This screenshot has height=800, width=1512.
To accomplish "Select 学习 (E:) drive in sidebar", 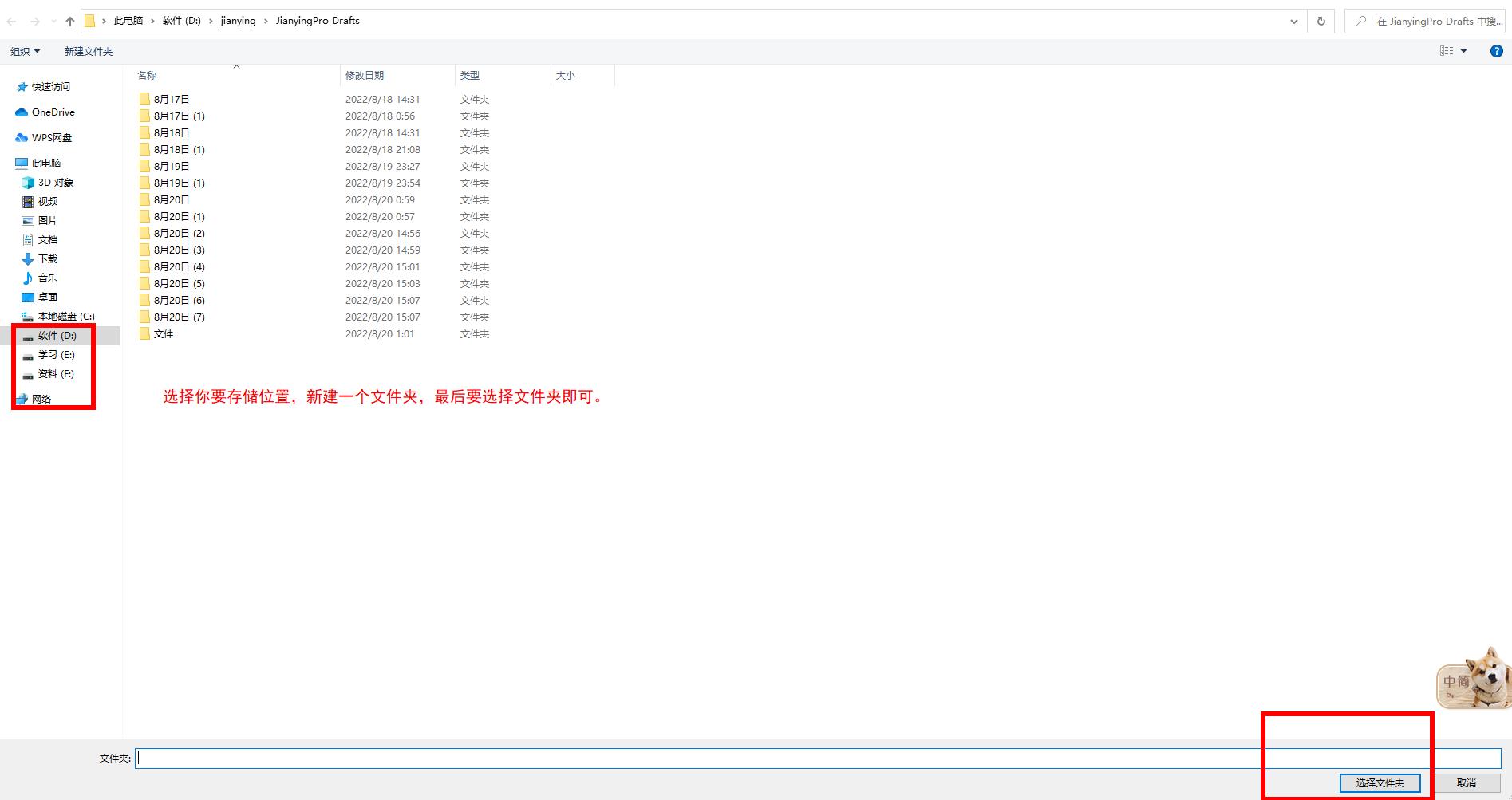I will 56,355.
